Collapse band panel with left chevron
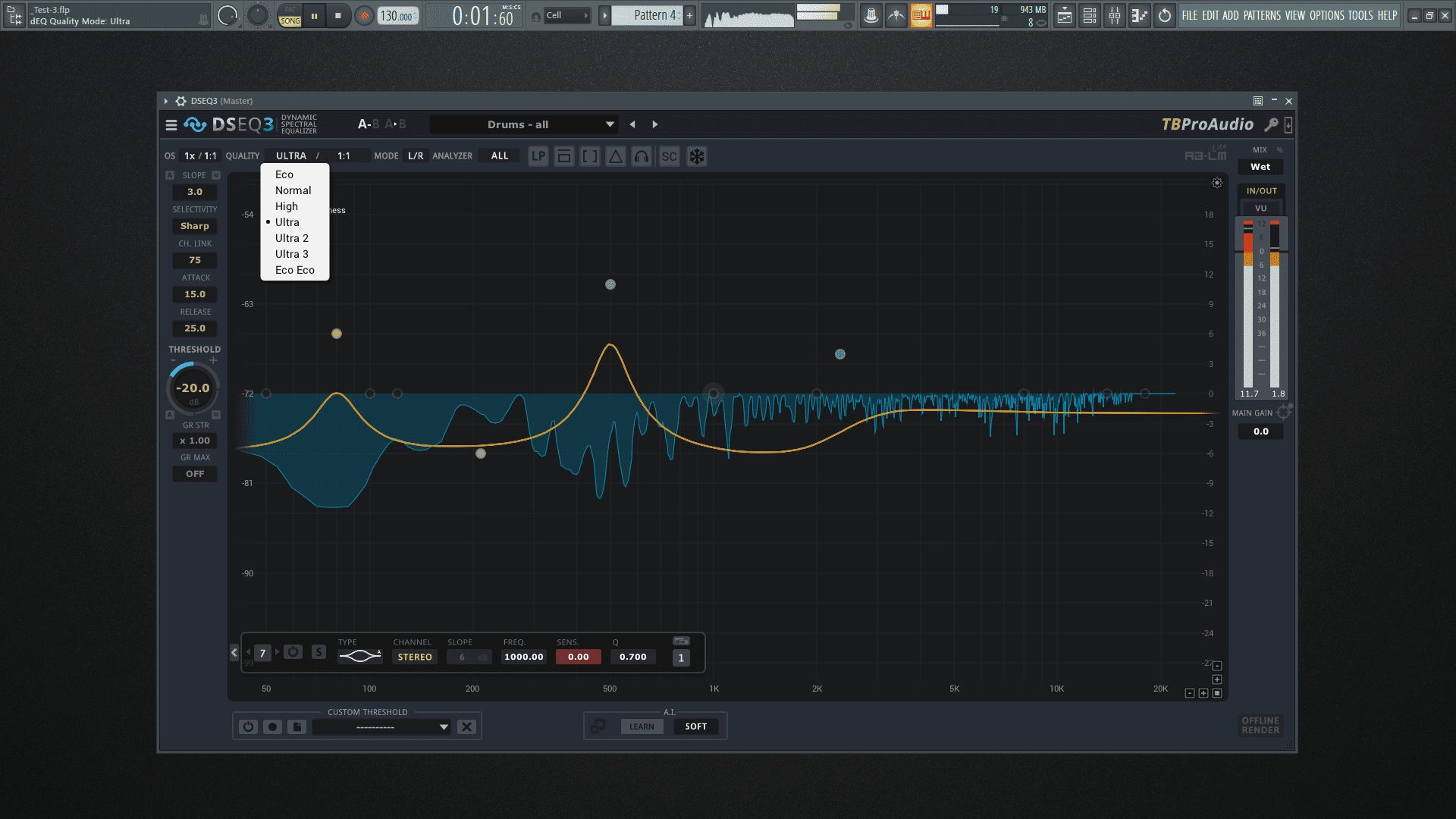 pos(234,652)
